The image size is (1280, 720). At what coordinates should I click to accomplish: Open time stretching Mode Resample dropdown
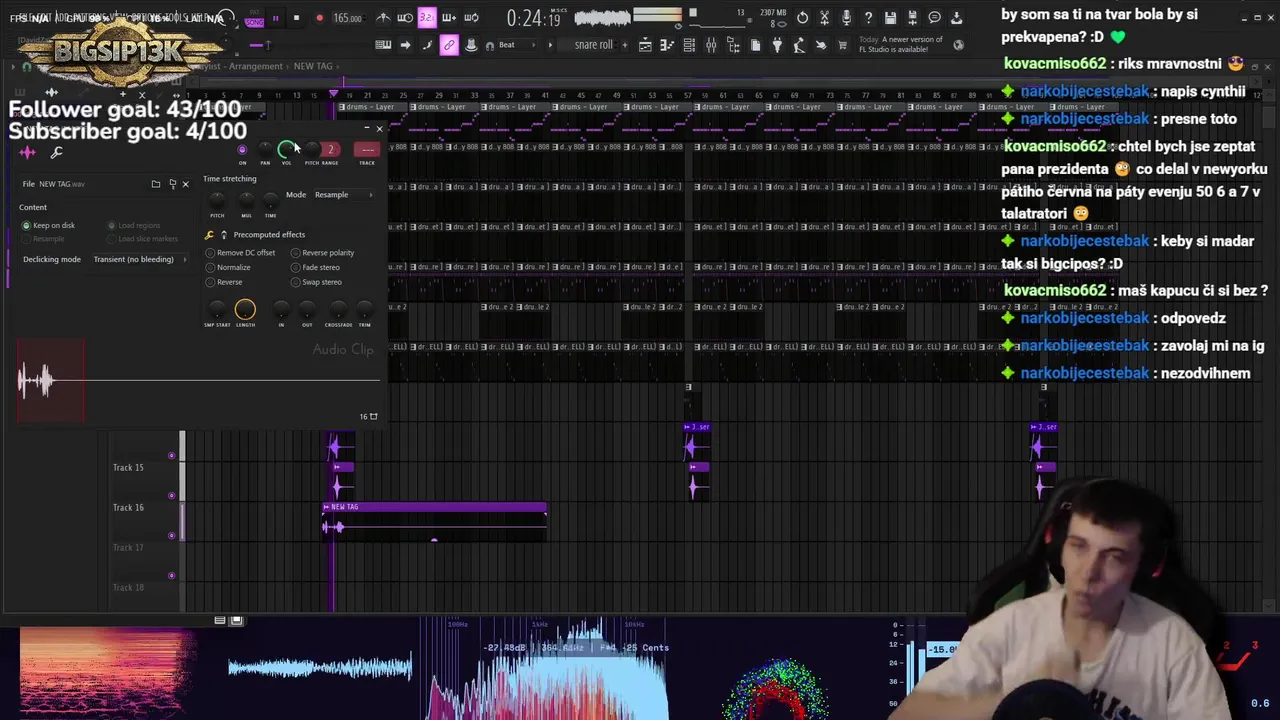click(343, 195)
